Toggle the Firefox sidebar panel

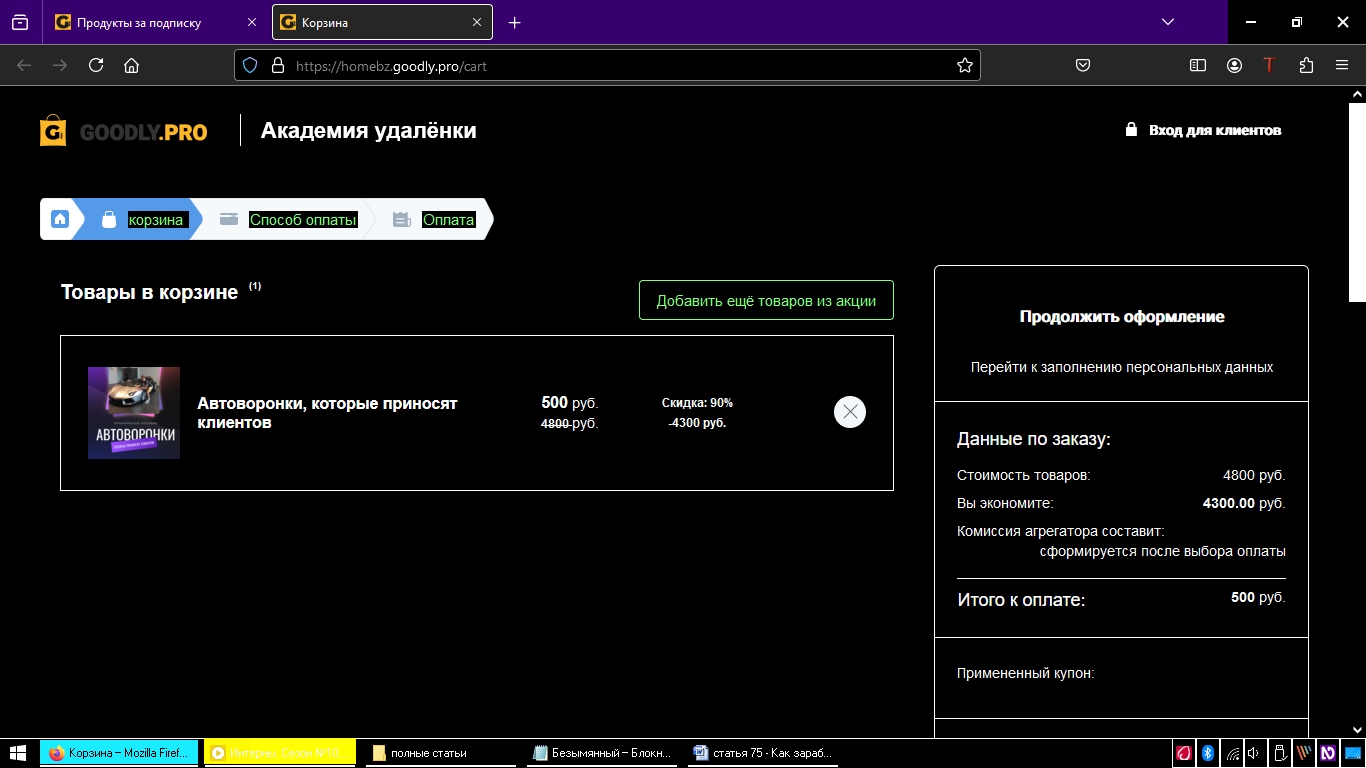(x=1198, y=65)
